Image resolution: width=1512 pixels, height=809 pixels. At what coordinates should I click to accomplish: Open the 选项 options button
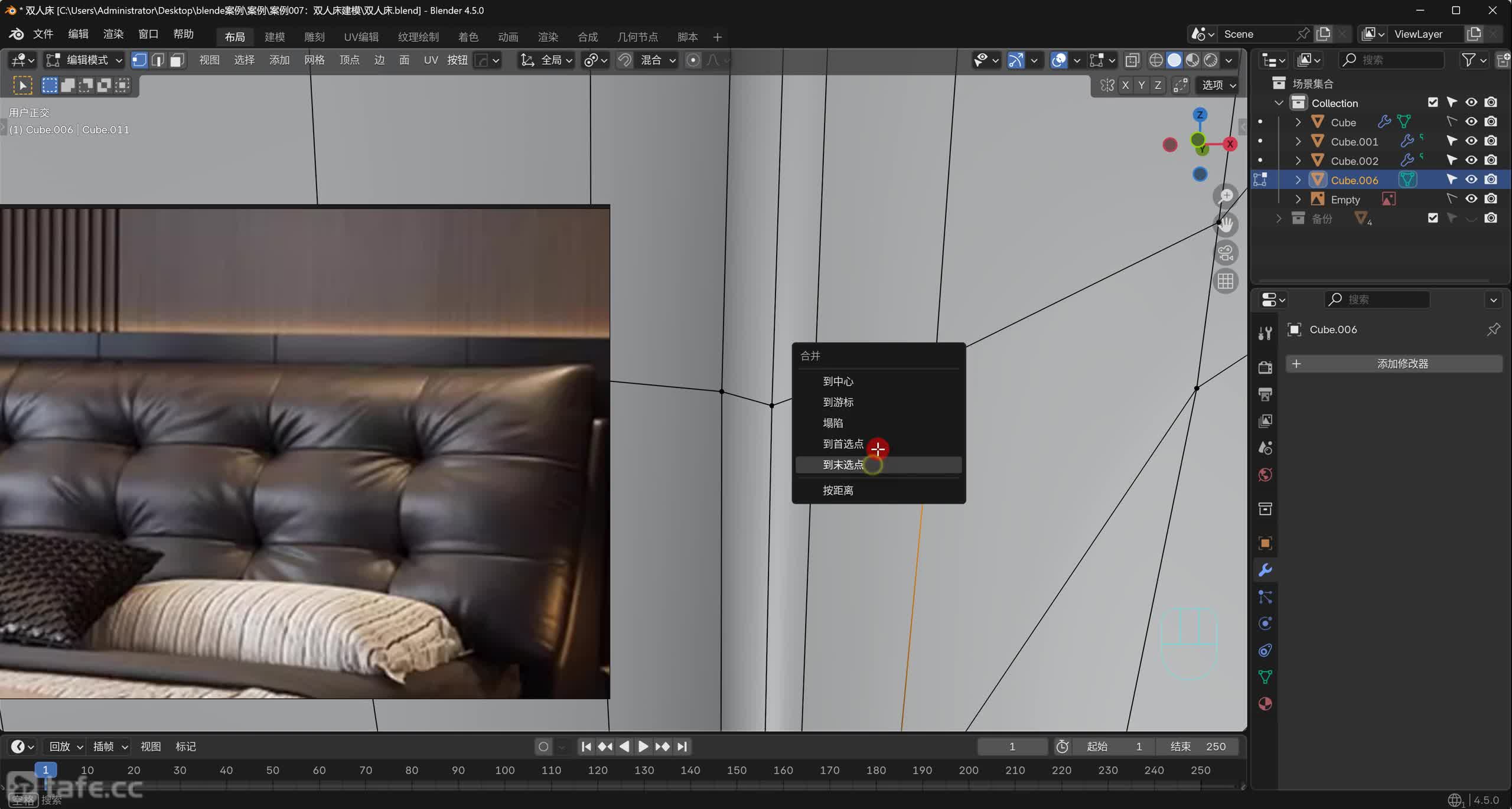tap(1218, 85)
